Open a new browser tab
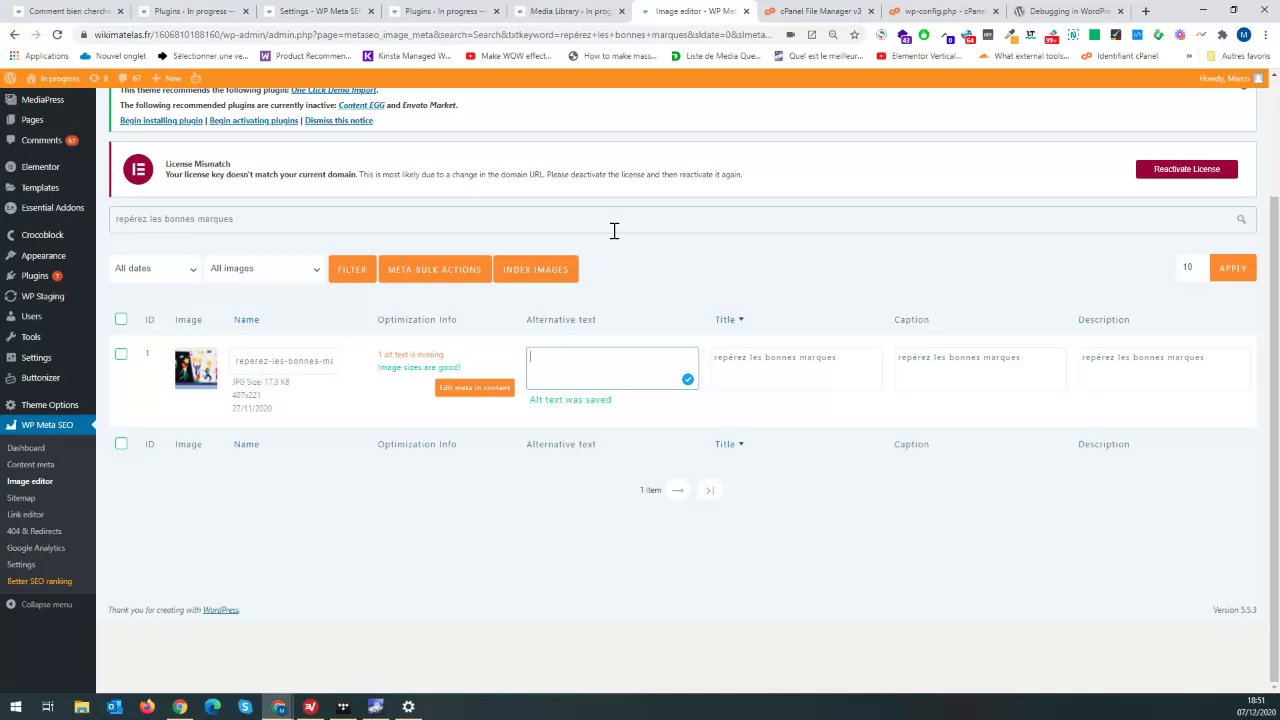The width and height of the screenshot is (1280, 720). (1145, 11)
